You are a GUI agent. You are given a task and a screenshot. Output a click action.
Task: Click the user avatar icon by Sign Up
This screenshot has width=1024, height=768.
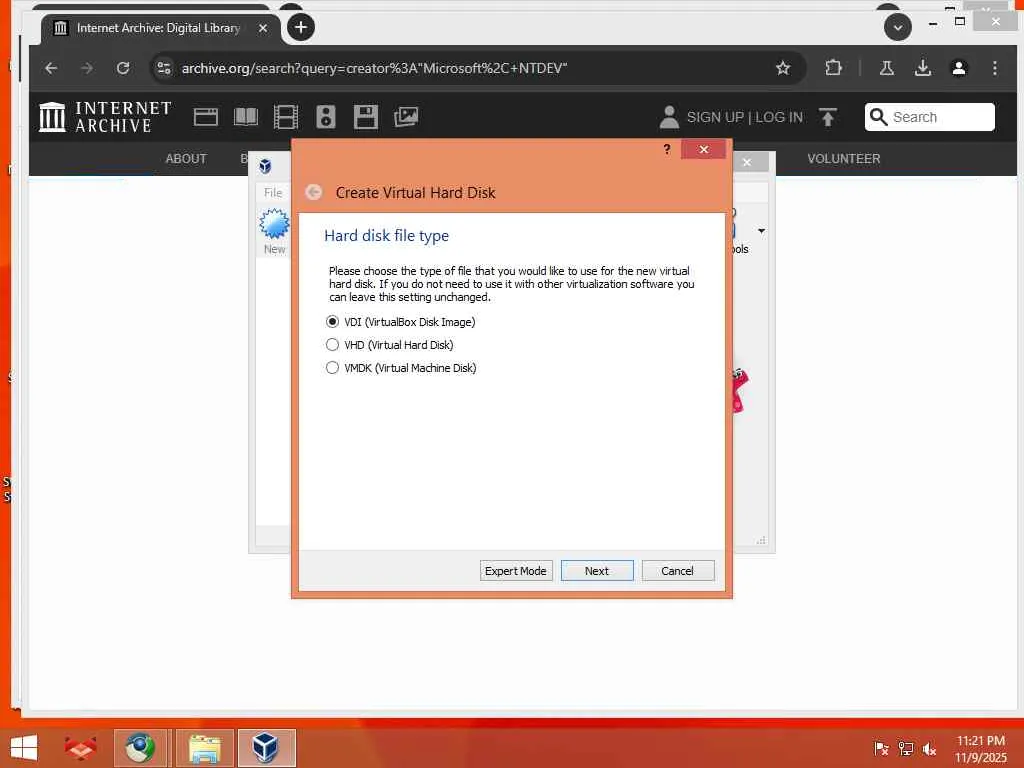pyautogui.click(x=669, y=117)
